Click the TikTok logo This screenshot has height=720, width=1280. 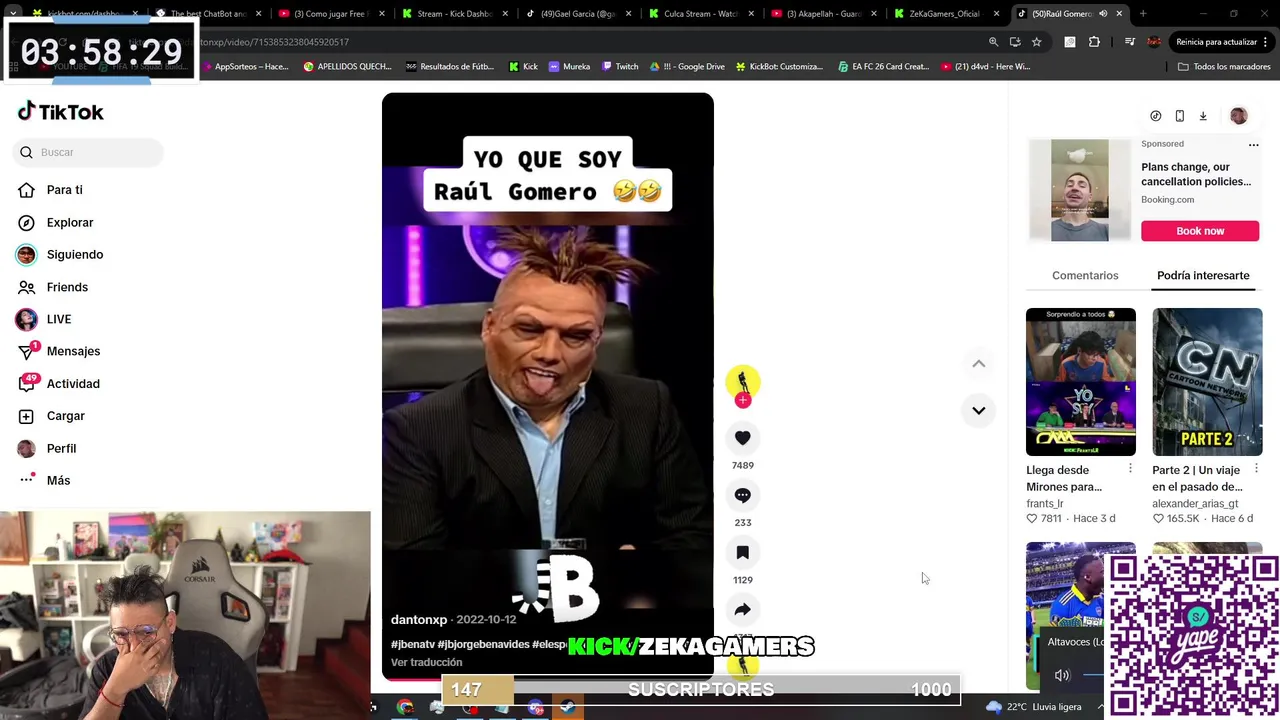coord(61,111)
